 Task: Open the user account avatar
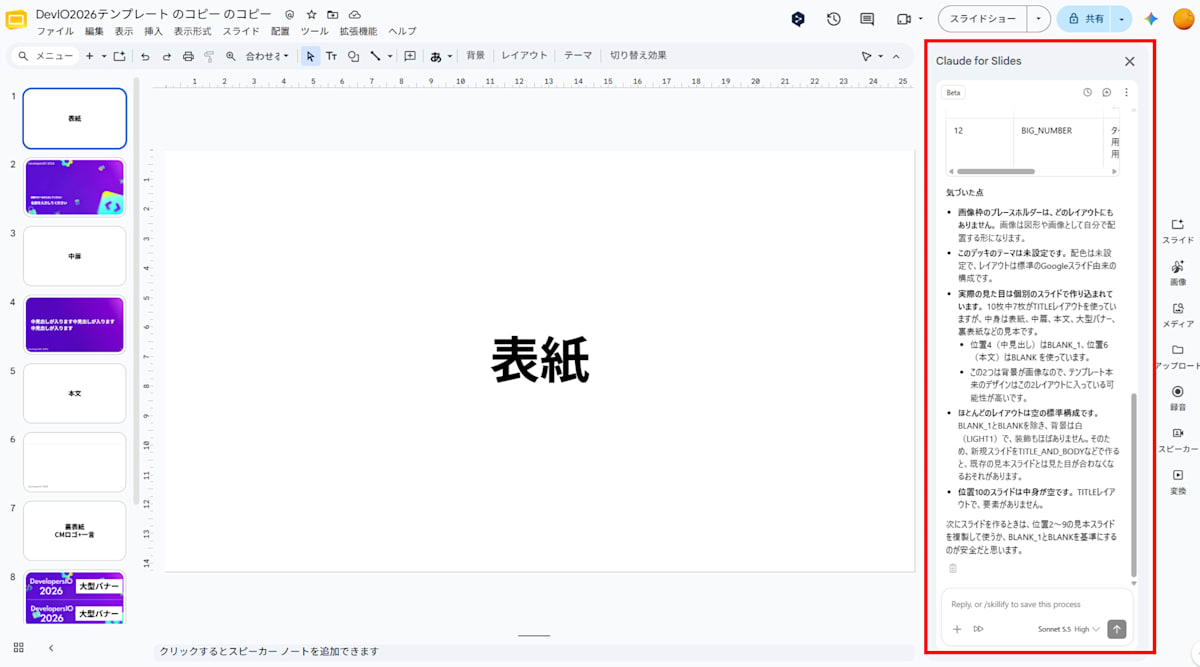coord(1182,19)
